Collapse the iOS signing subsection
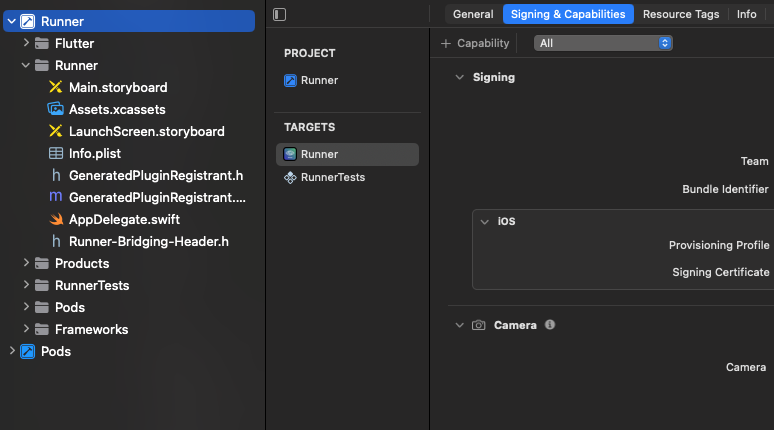The height and width of the screenshot is (430, 774). click(x=485, y=222)
